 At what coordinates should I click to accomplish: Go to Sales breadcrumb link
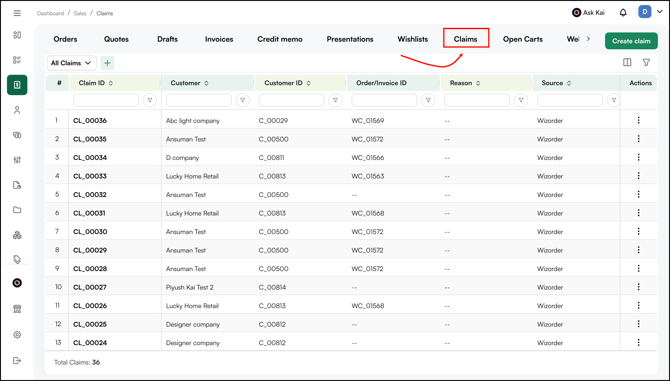tap(80, 13)
